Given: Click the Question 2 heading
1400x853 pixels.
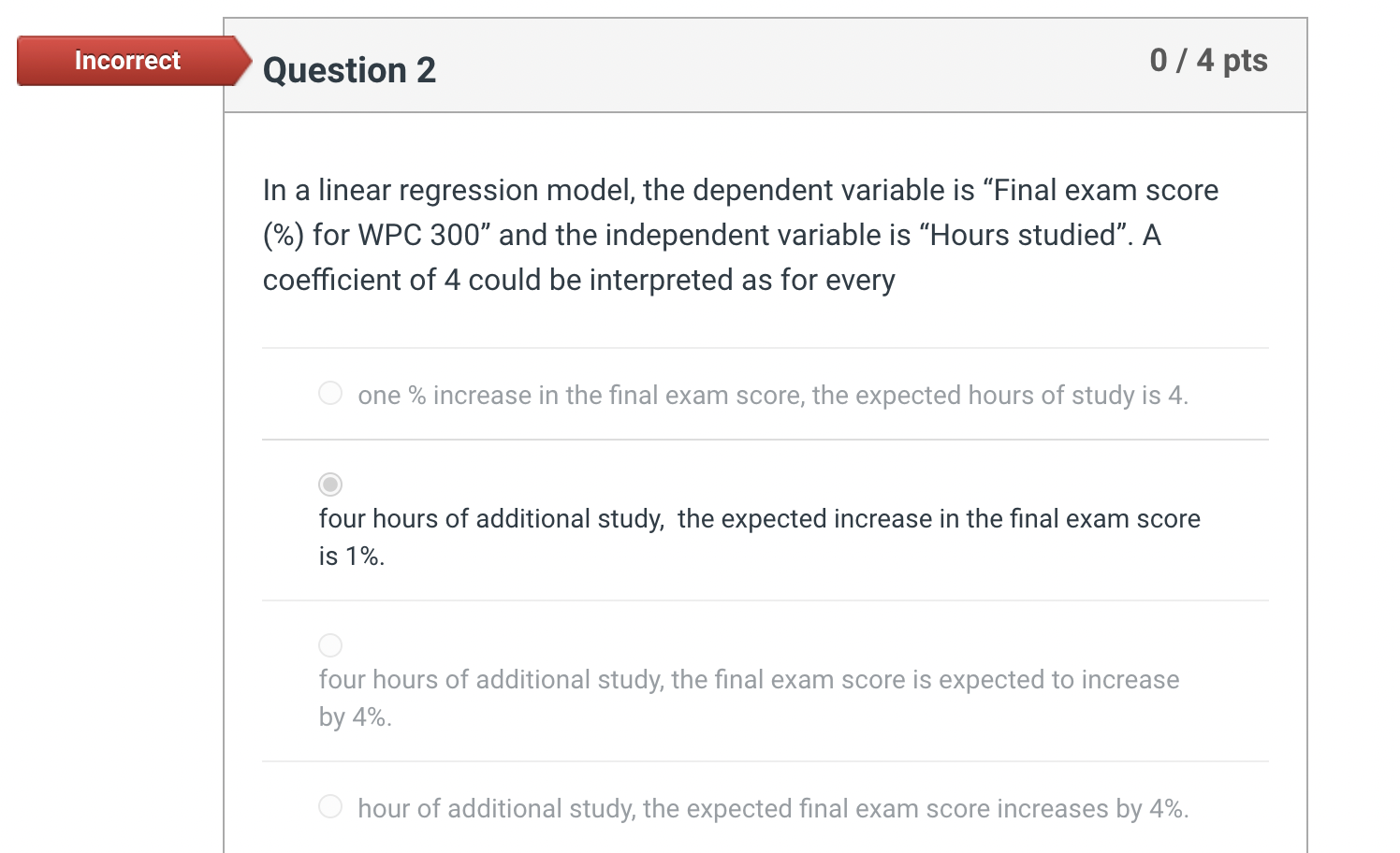Looking at the screenshot, I should click(x=349, y=69).
